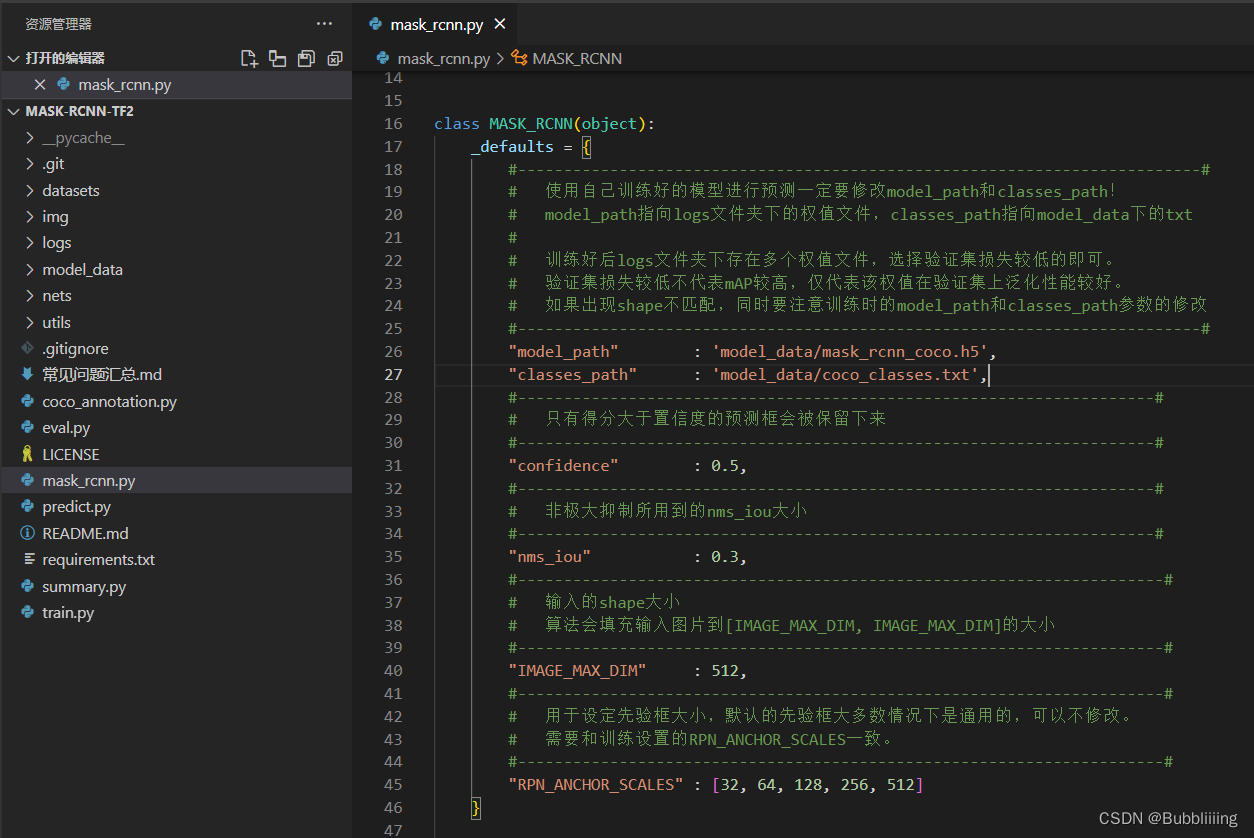Click the "model_path" key on line 26

click(x=563, y=351)
